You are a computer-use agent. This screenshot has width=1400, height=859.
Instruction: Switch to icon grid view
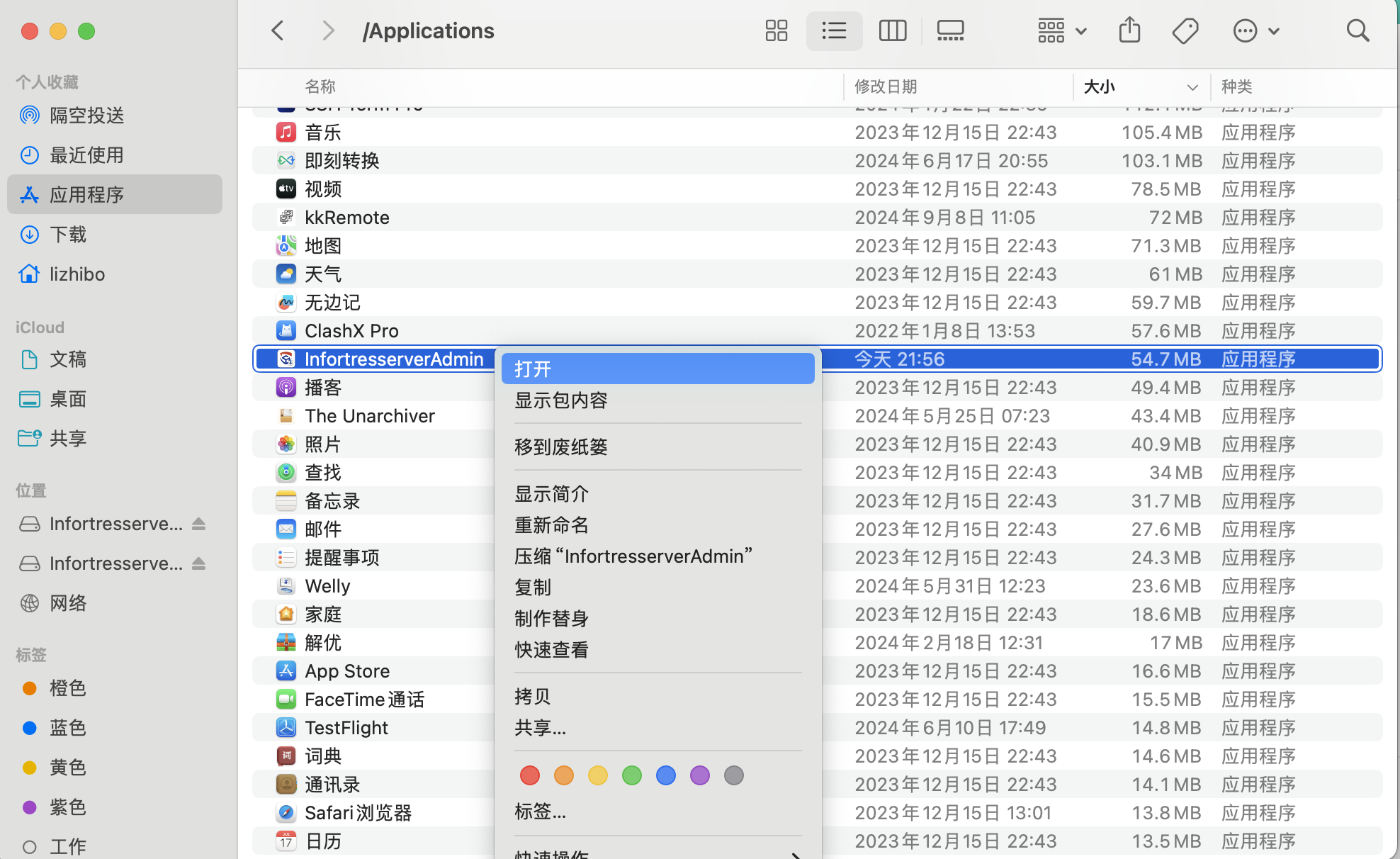(x=776, y=30)
